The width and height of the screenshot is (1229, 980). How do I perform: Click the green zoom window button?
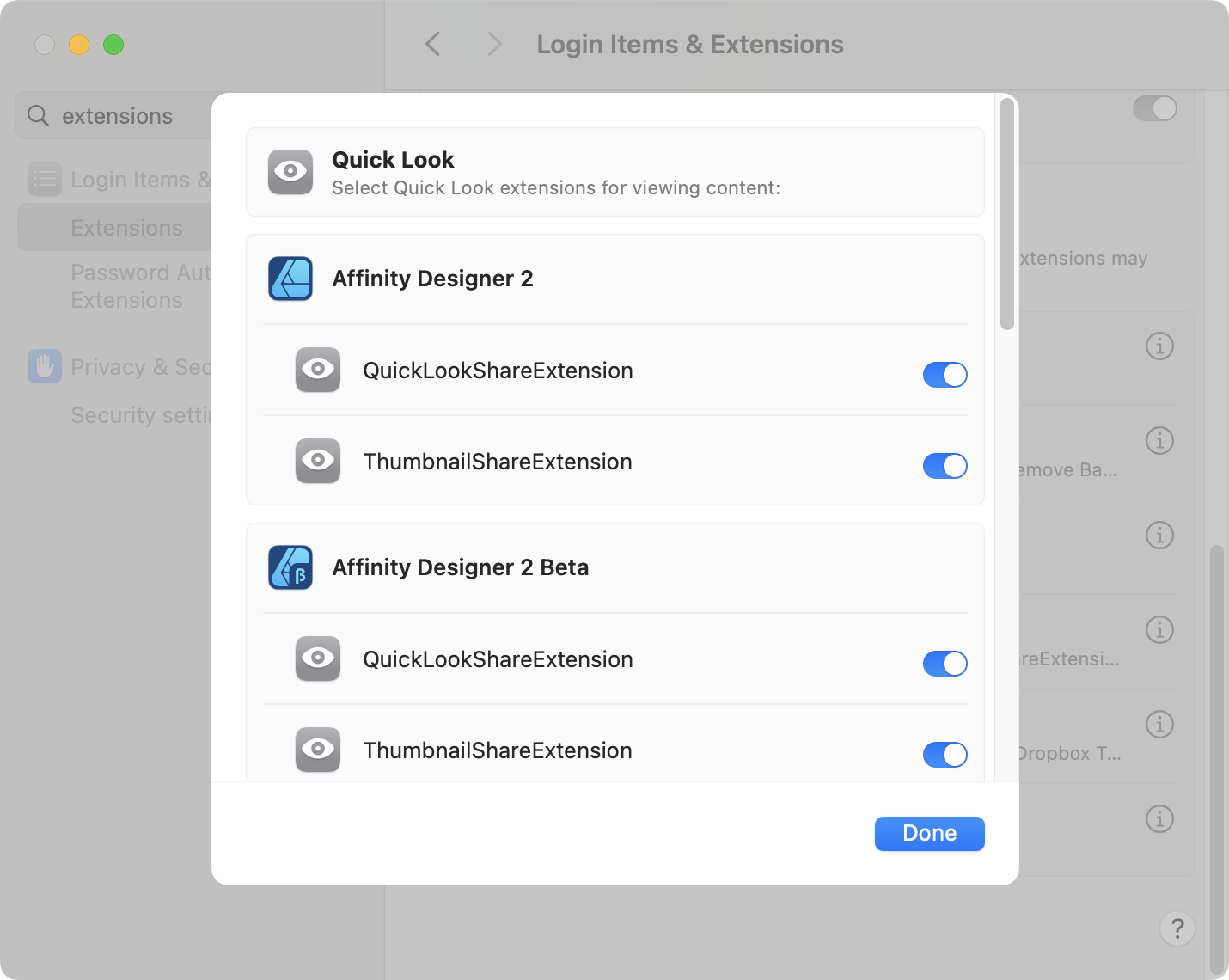[x=113, y=45]
